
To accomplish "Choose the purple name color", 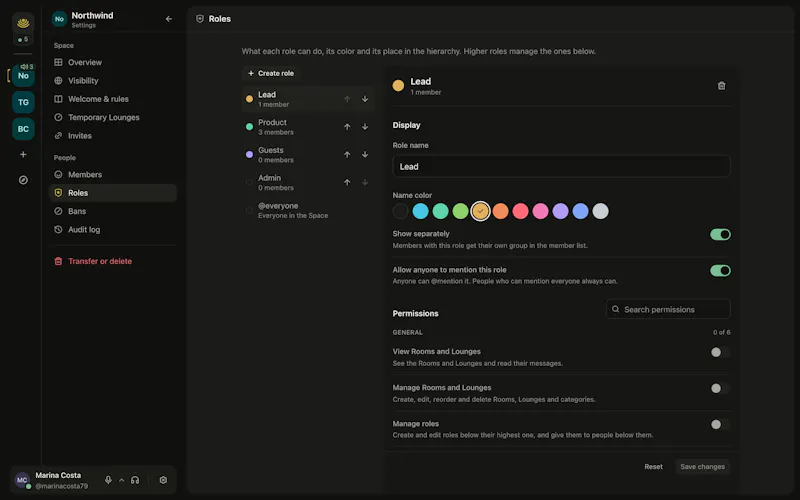I will coord(560,211).
